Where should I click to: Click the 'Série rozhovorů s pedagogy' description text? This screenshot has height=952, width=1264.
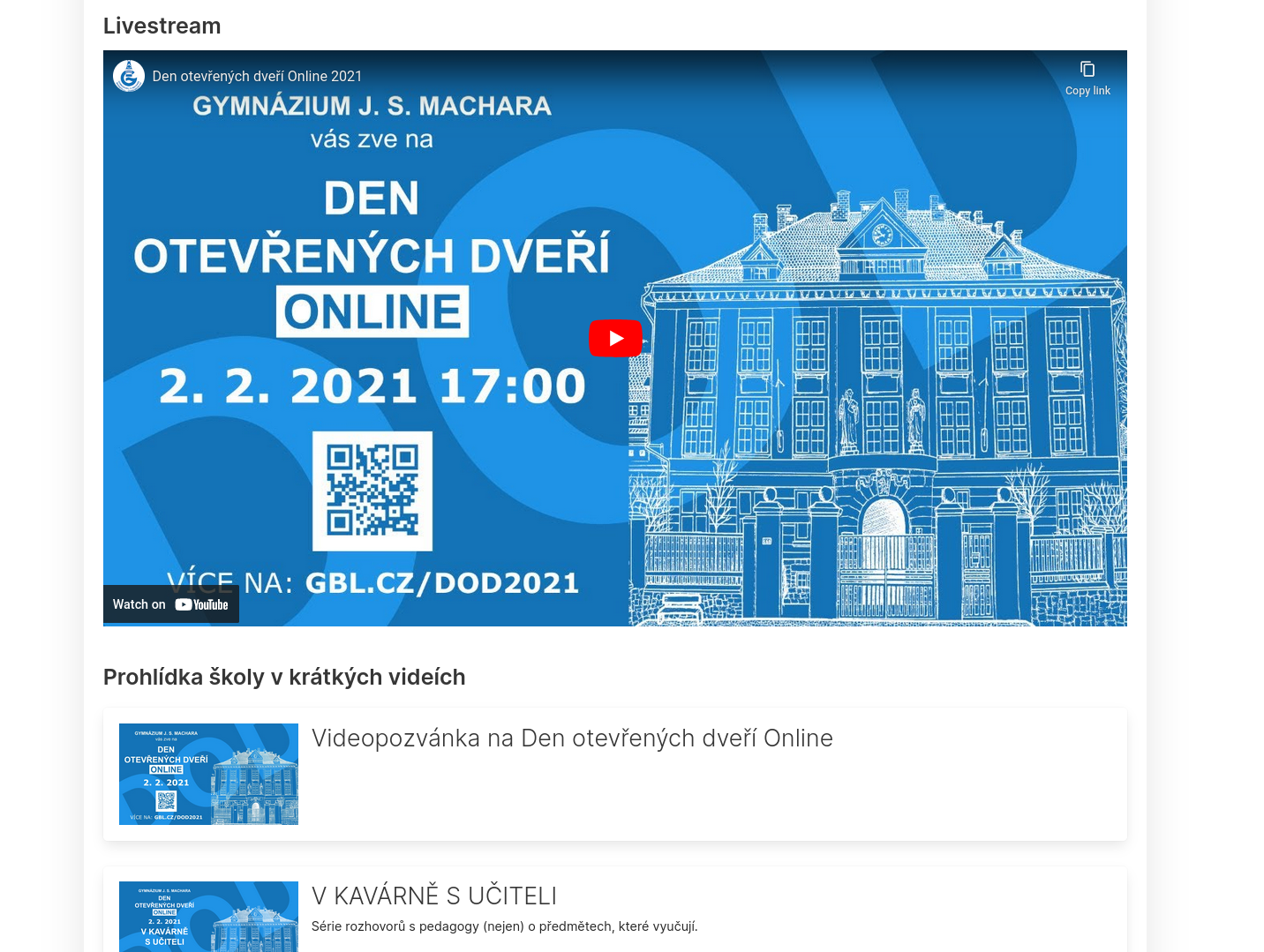[x=504, y=926]
